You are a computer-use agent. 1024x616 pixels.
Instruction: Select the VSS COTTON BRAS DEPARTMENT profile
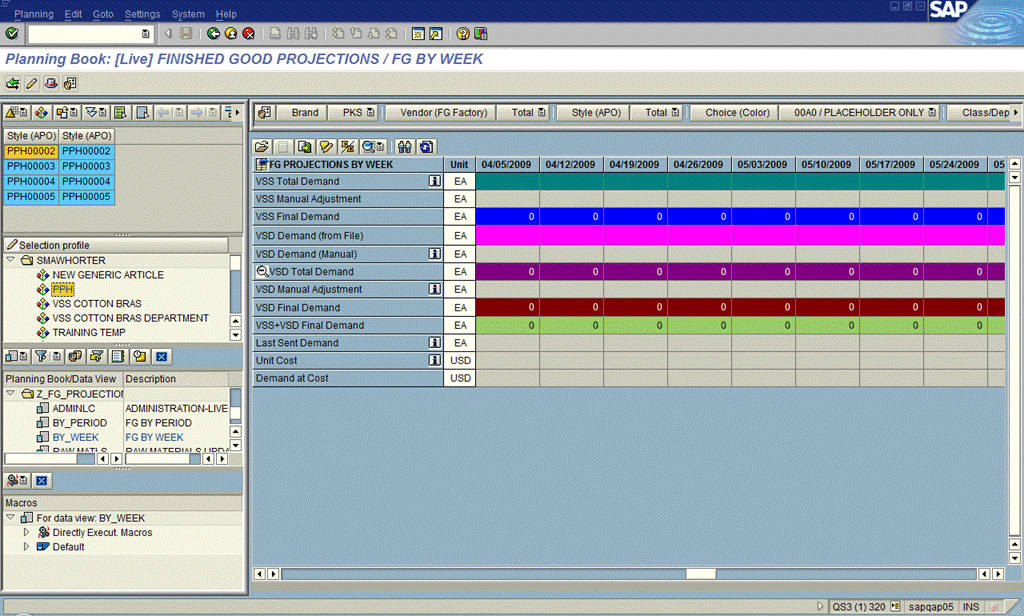[x=131, y=318]
